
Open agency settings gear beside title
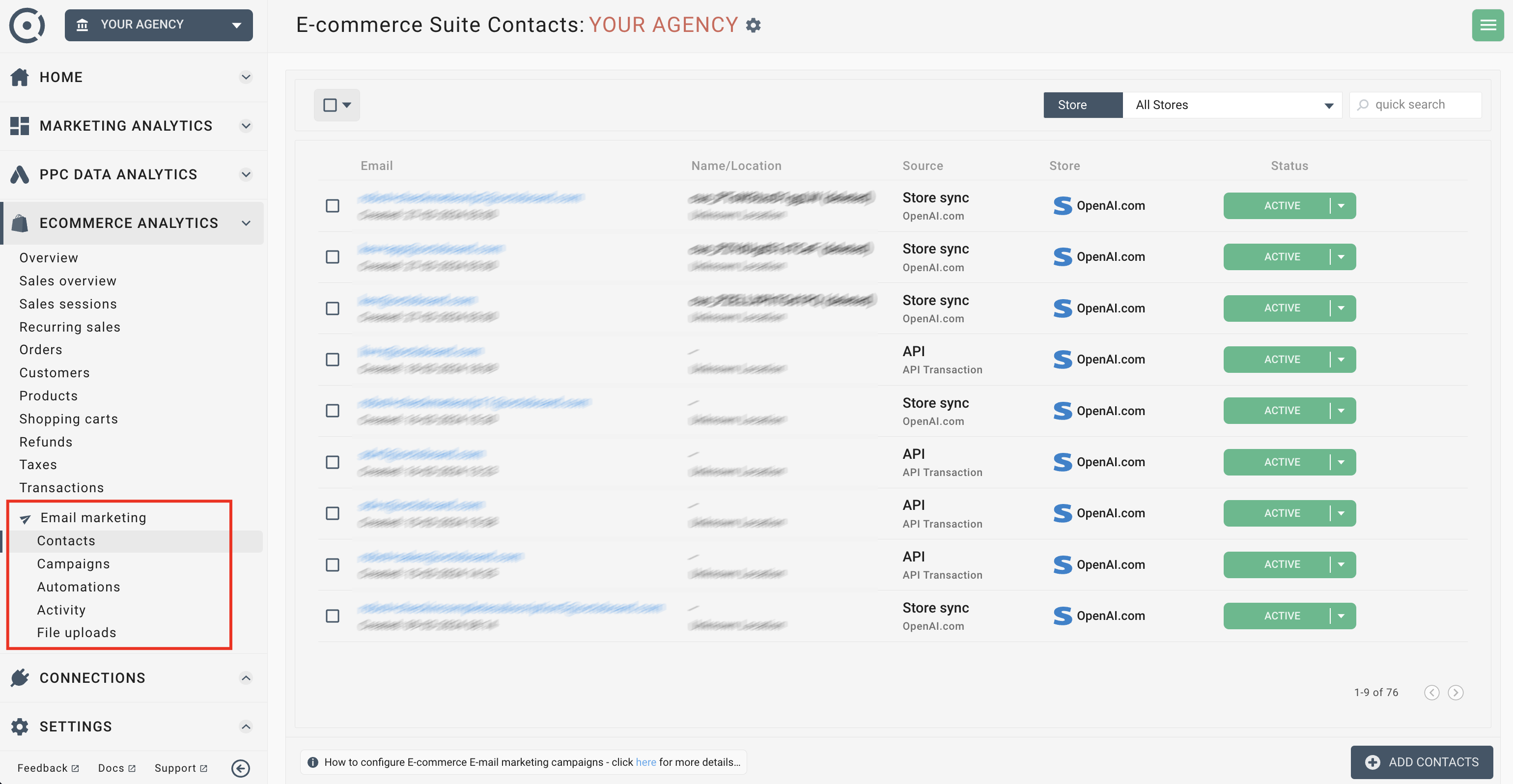[753, 25]
